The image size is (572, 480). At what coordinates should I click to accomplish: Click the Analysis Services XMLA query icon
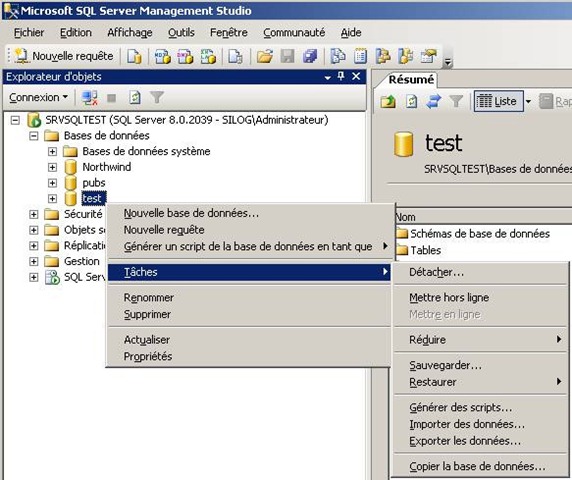[x=208, y=56]
